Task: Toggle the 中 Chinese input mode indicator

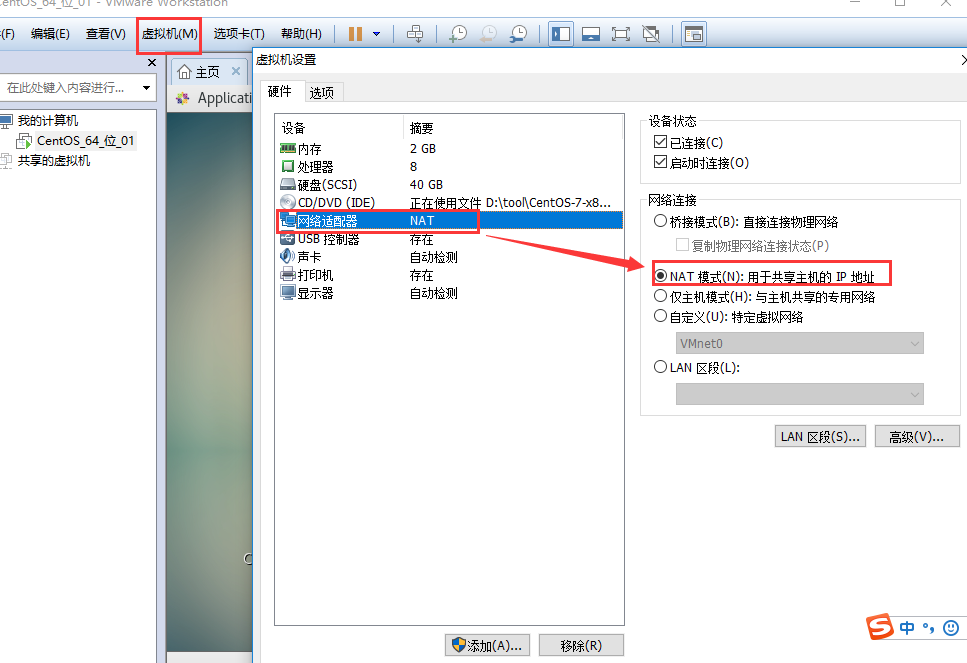Action: tap(907, 628)
